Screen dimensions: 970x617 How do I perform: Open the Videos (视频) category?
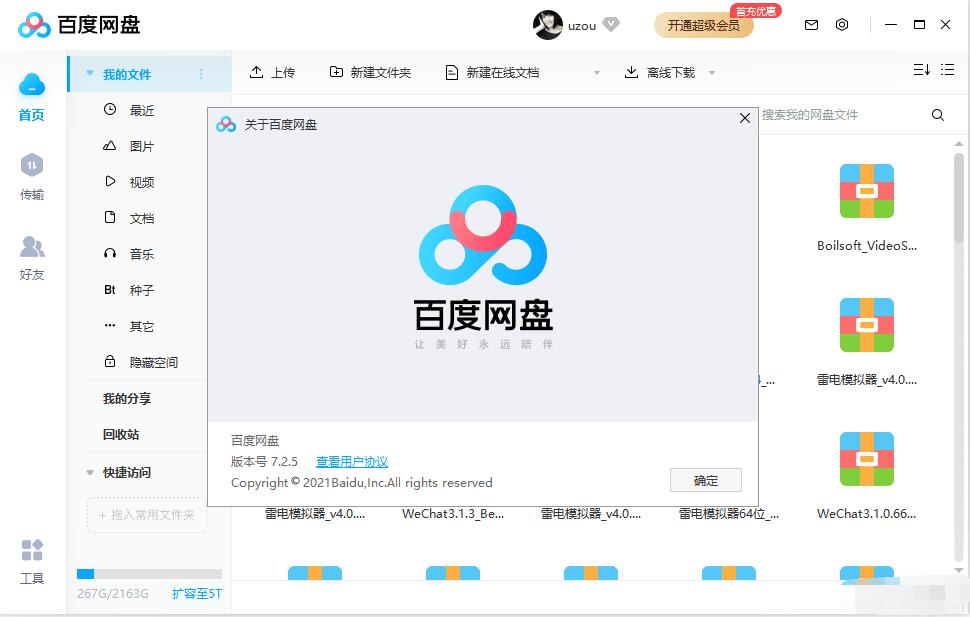(142, 182)
